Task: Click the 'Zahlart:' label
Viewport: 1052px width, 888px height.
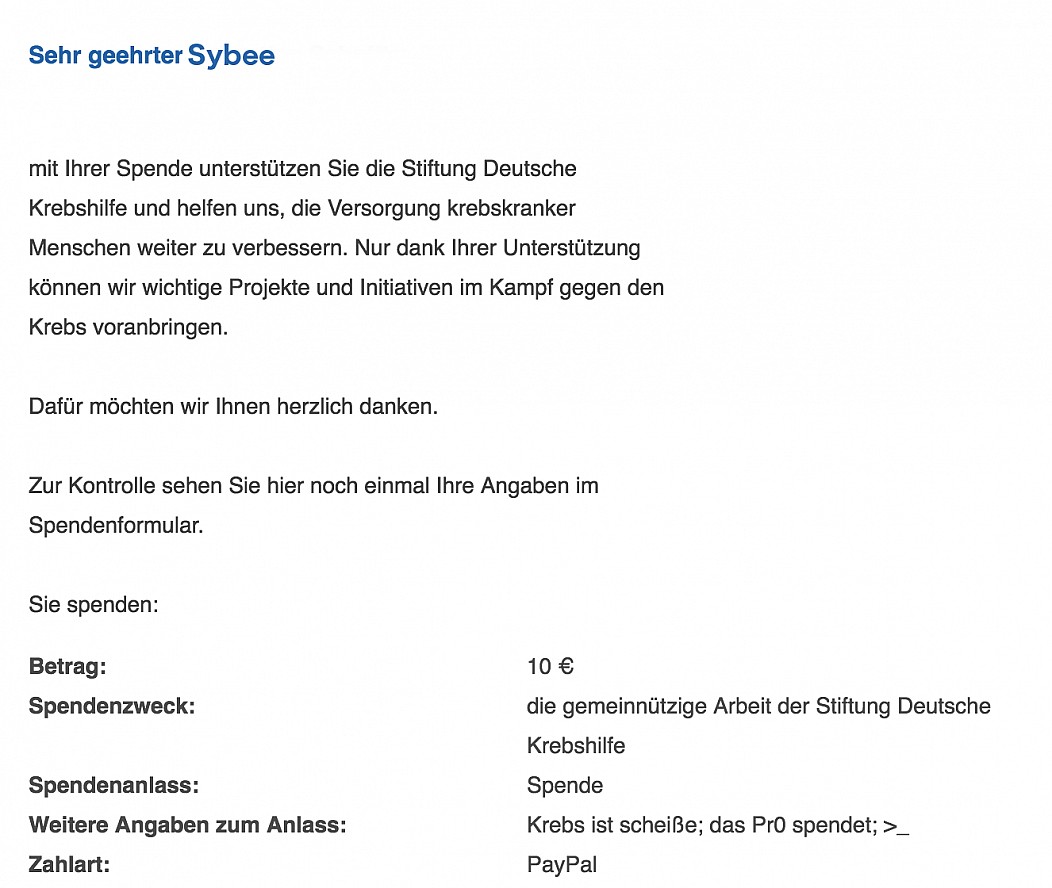Action: [69, 865]
